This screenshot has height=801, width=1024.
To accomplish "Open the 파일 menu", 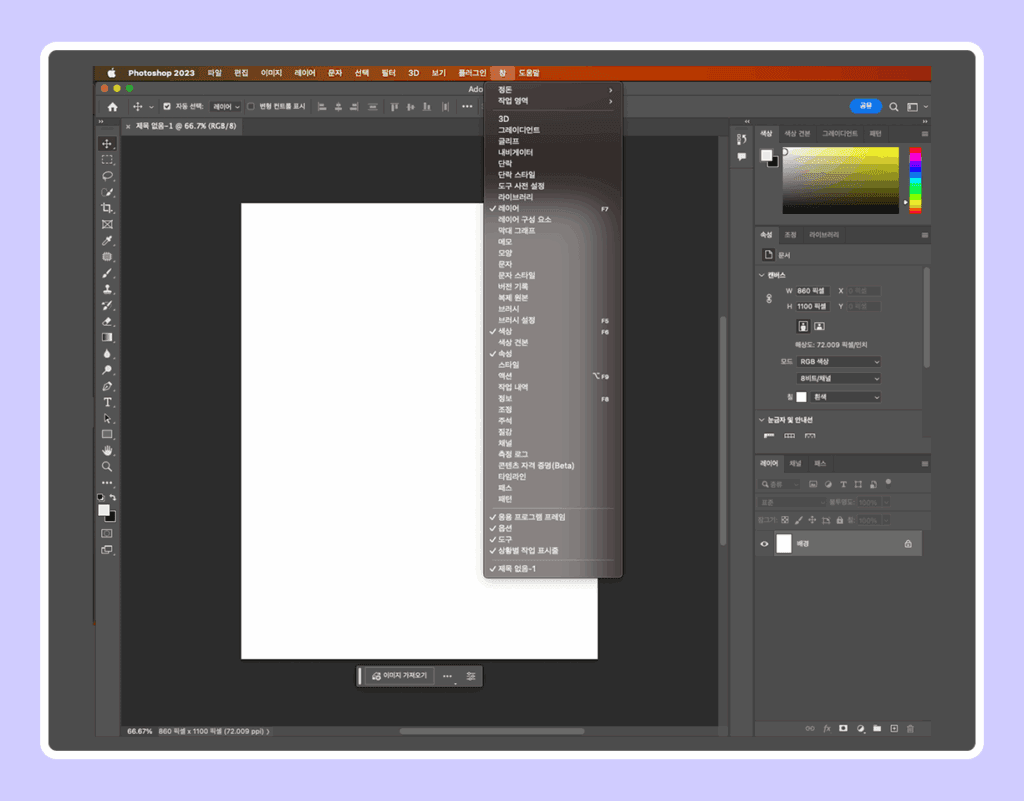I will (x=215, y=73).
